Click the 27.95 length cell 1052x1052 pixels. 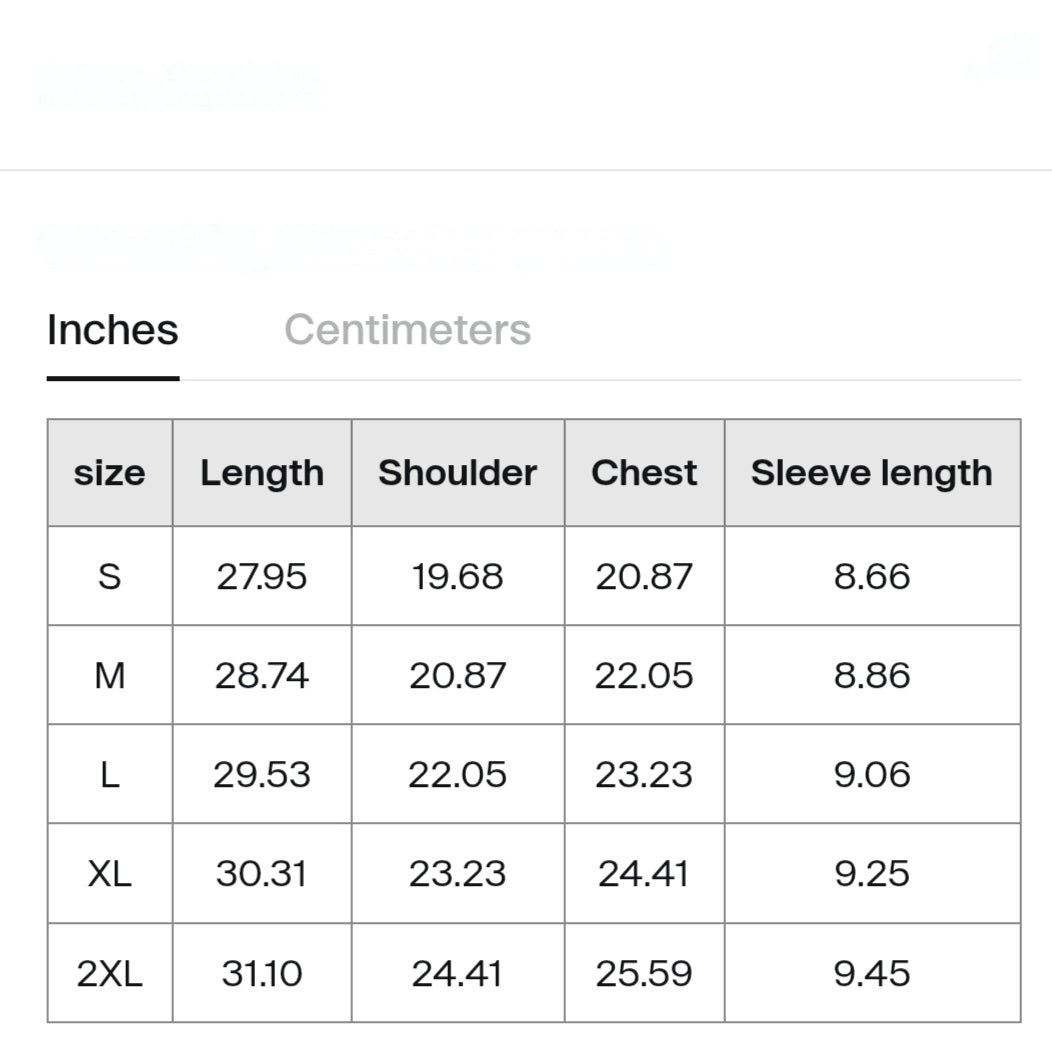[262, 576]
